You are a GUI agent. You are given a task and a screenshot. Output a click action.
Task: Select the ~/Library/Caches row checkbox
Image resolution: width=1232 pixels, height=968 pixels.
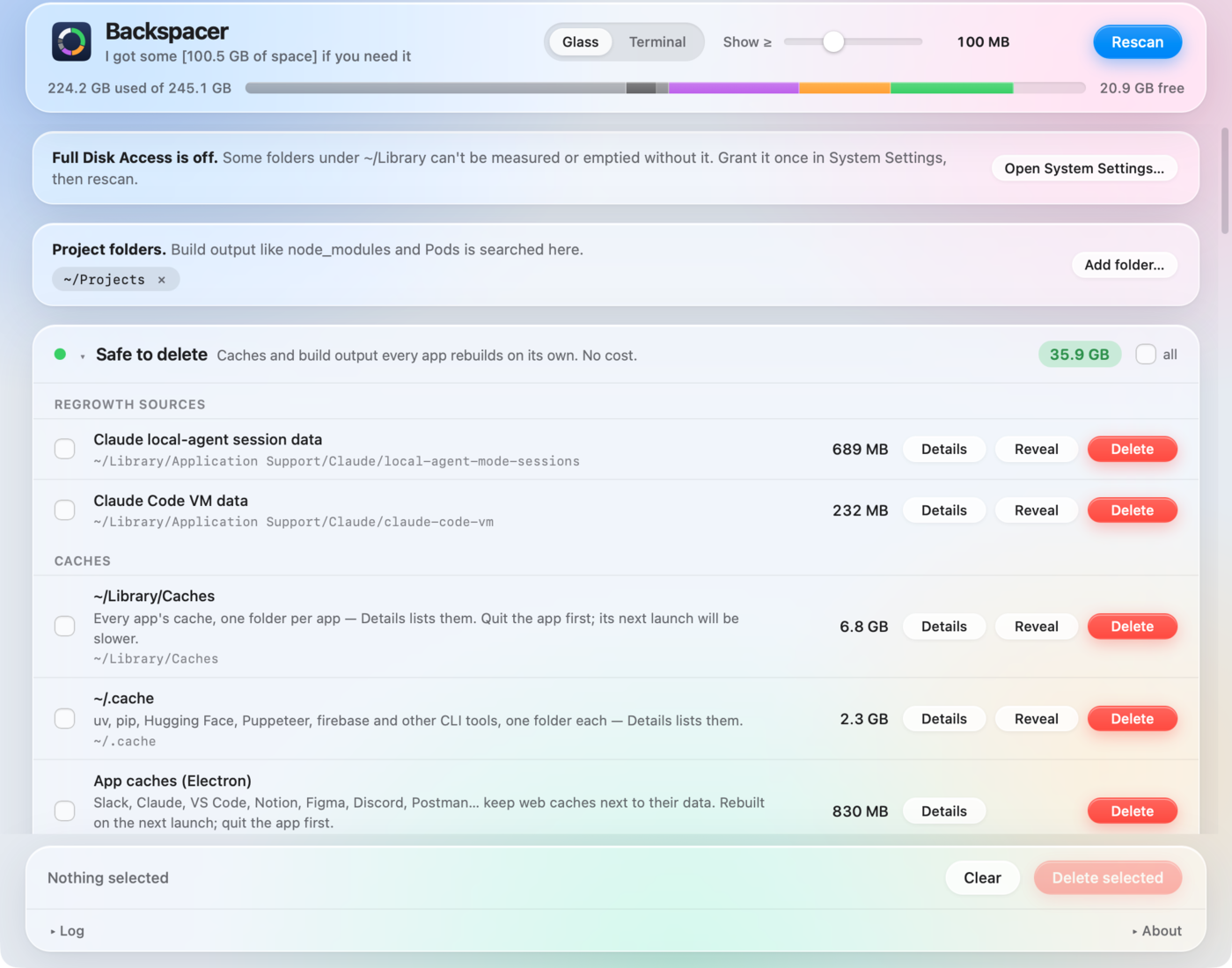pos(65,627)
